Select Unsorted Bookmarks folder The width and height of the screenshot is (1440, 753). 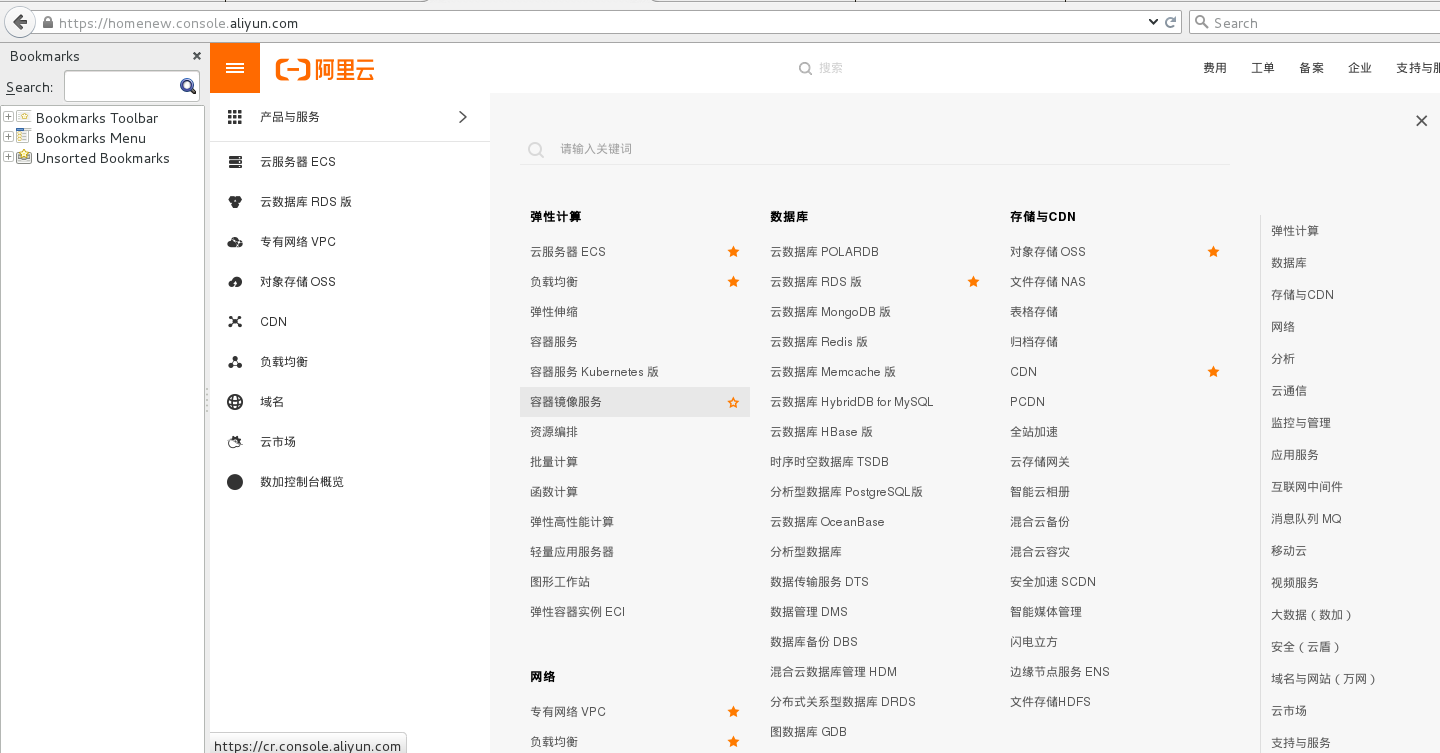(103, 158)
